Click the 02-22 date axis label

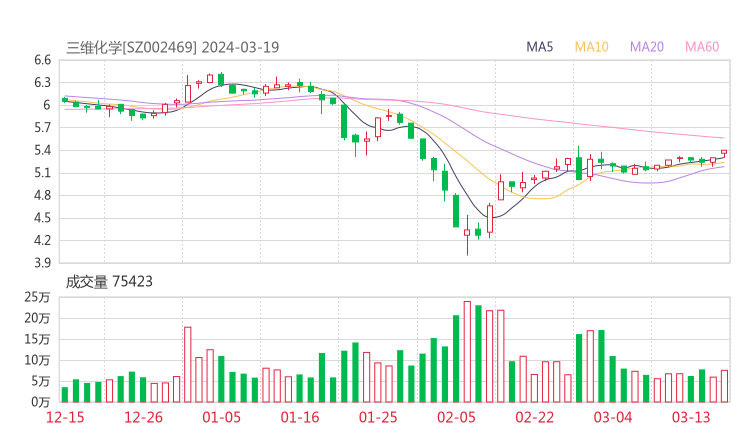(x=534, y=417)
